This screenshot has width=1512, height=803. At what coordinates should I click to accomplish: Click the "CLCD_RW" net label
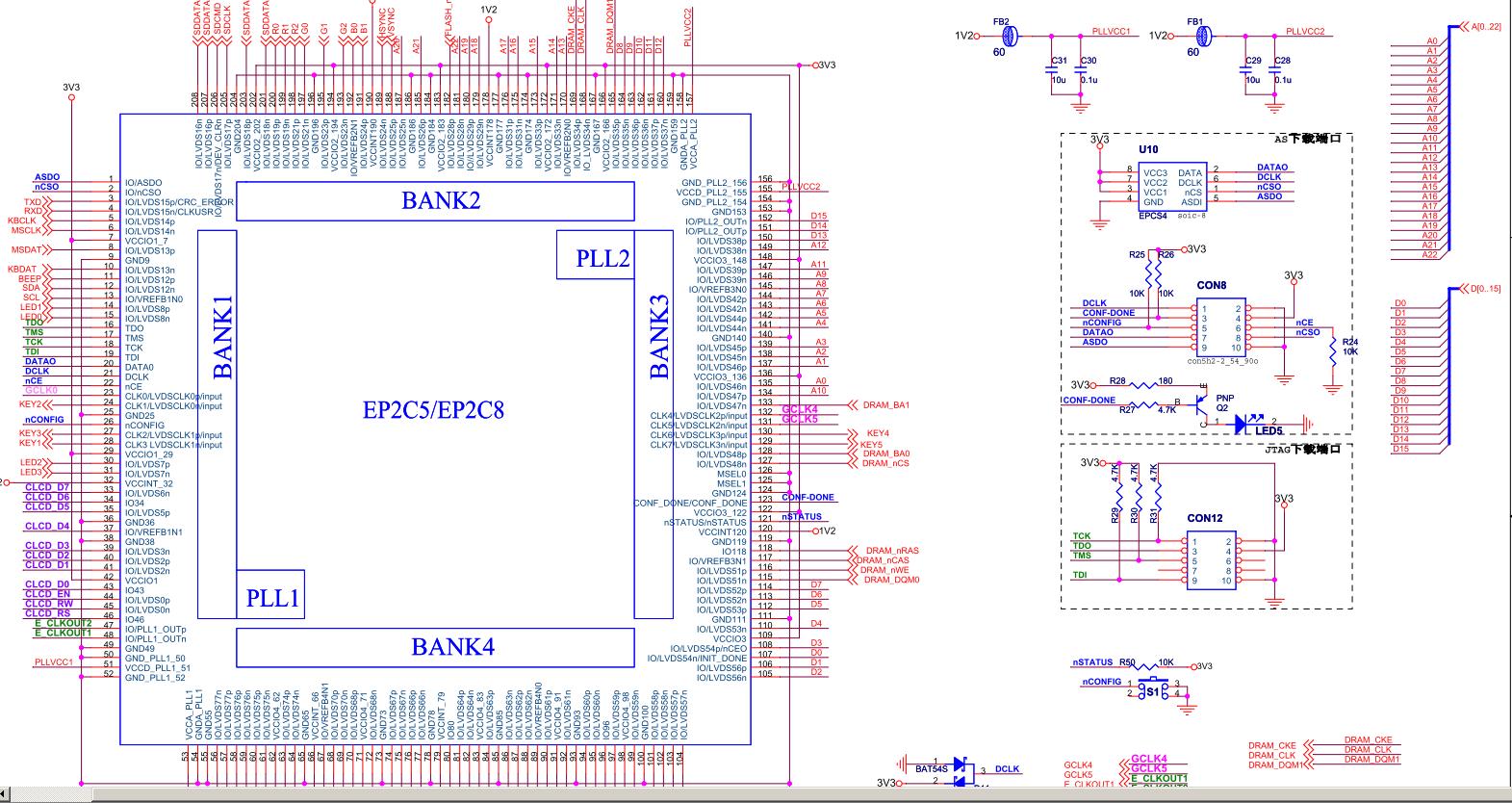click(x=48, y=604)
